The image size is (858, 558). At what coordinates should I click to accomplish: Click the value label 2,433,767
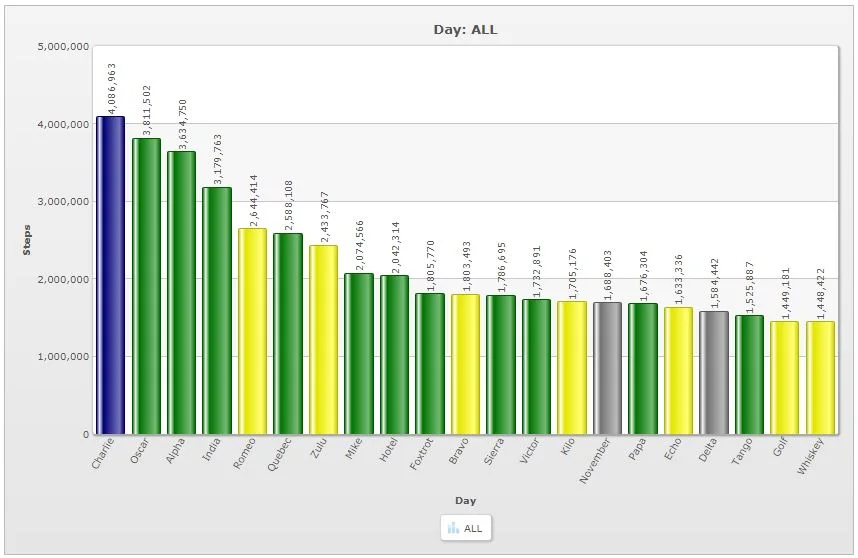tap(324, 217)
